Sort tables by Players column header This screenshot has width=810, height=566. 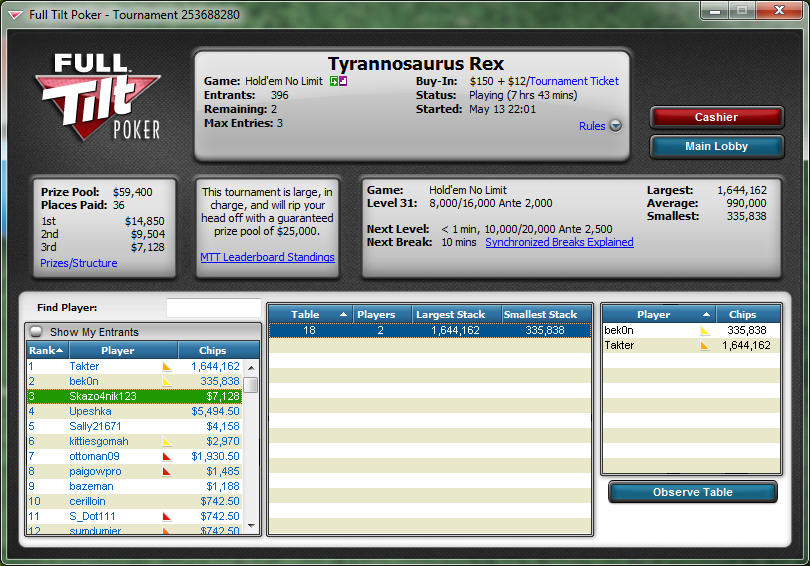point(382,315)
